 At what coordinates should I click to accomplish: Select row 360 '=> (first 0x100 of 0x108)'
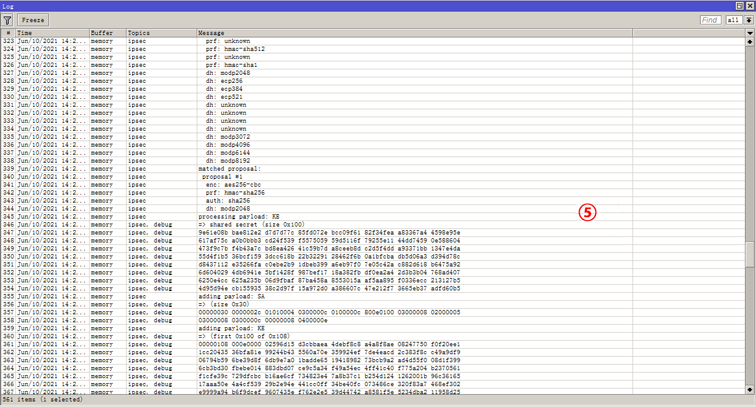(x=373, y=336)
